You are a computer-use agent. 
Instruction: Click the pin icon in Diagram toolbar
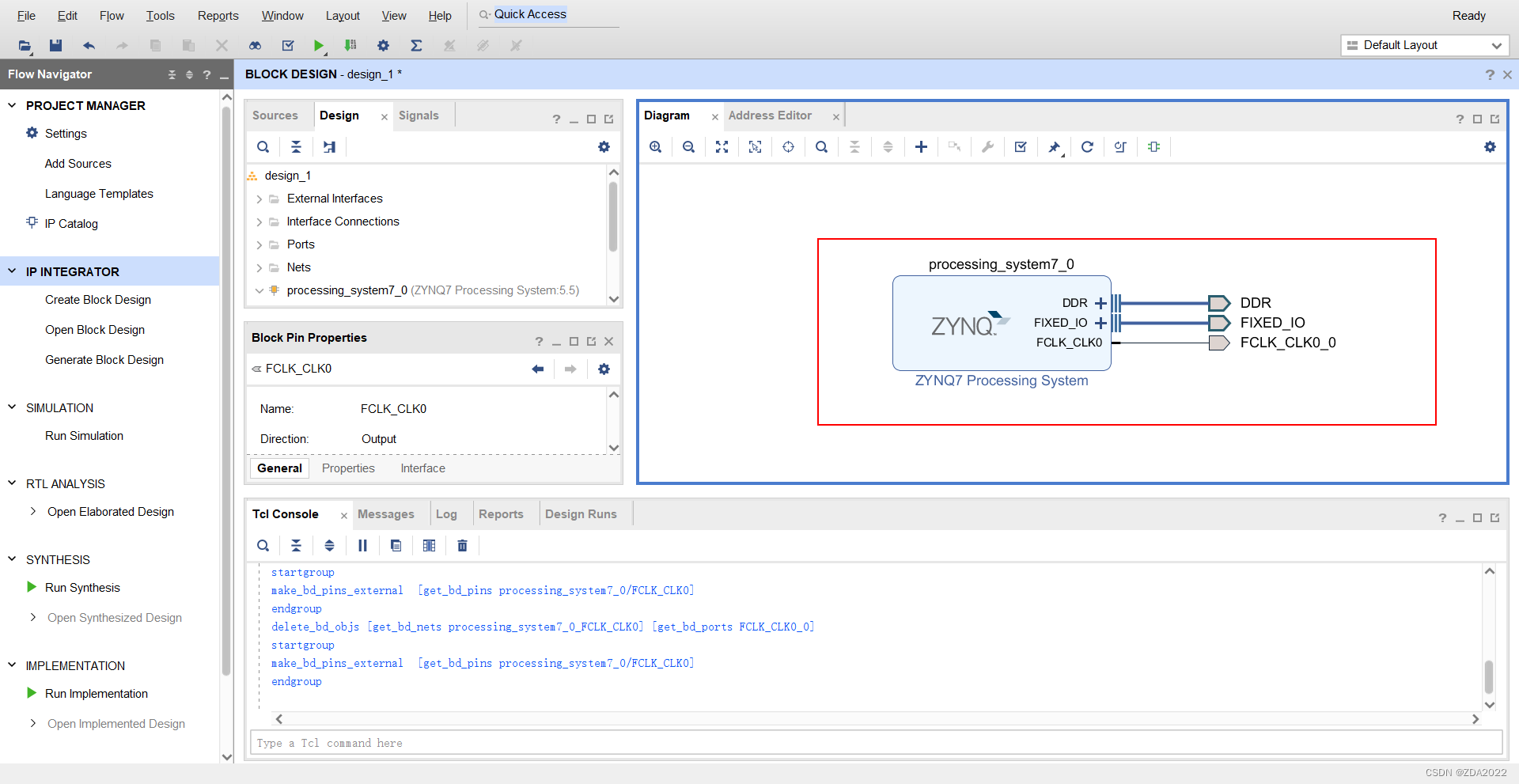(1054, 147)
